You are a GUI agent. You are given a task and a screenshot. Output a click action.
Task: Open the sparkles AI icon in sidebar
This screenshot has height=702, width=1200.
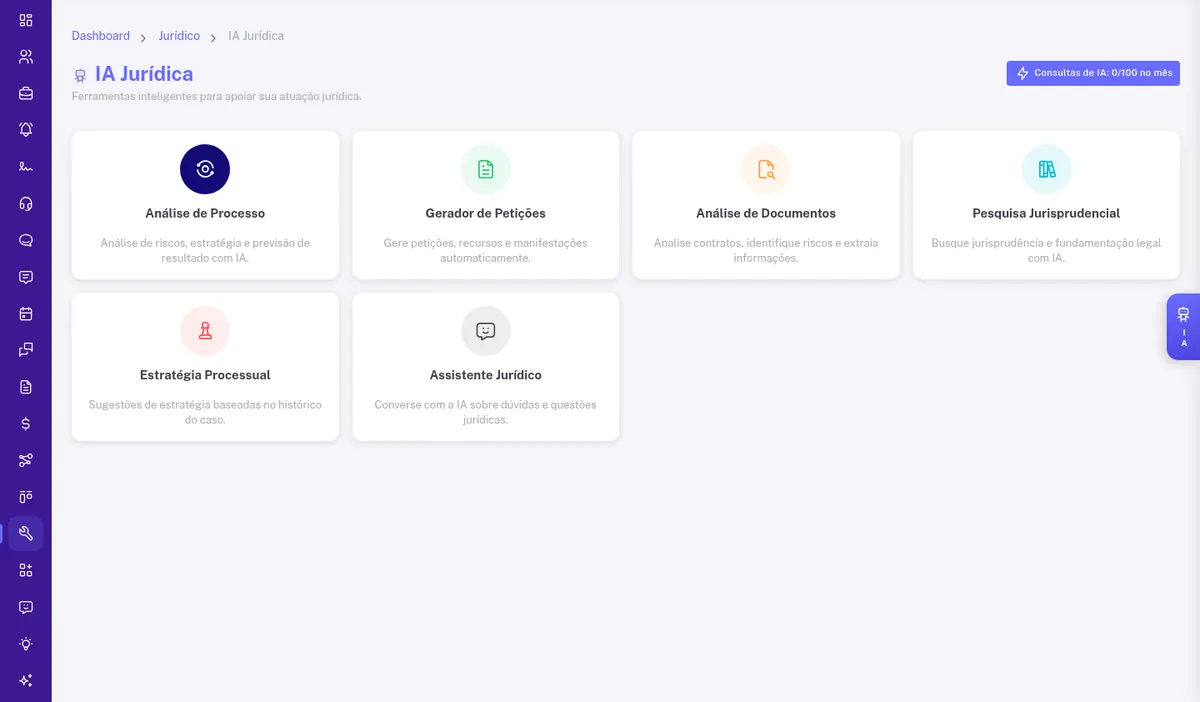coord(26,680)
